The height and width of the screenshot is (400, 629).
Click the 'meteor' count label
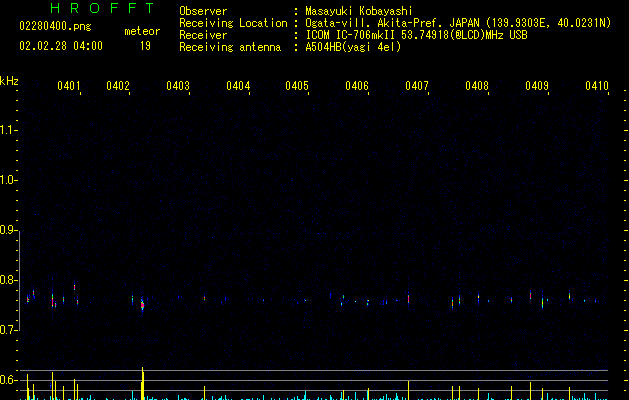(x=142, y=31)
